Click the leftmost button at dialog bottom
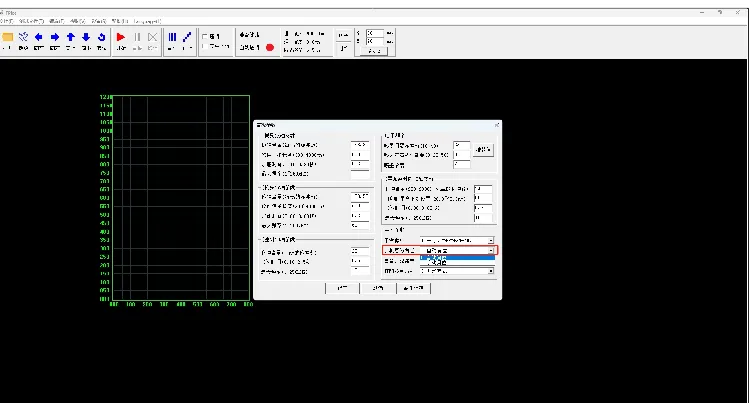749x403 pixels. coord(342,288)
